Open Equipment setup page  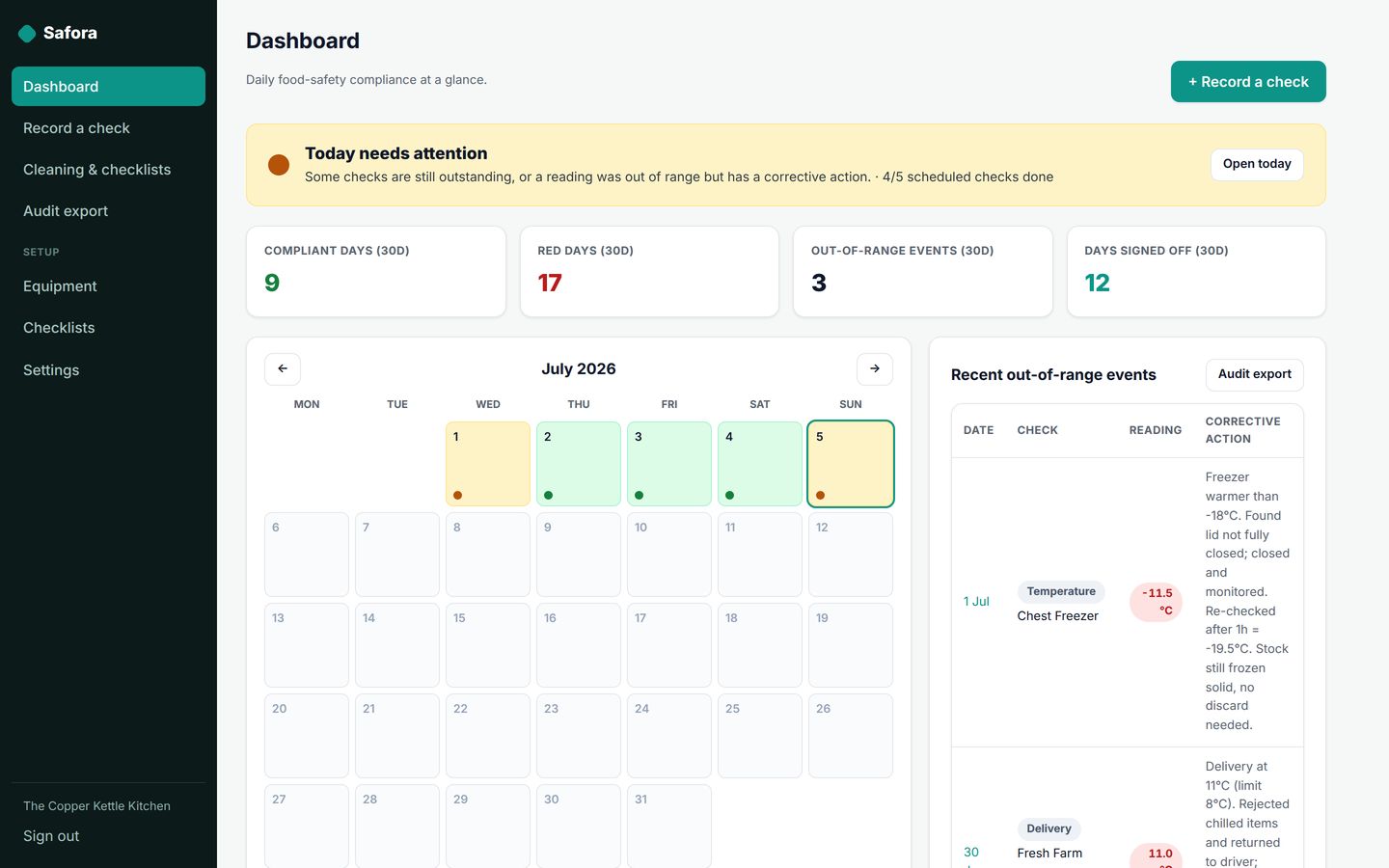pyautogui.click(x=108, y=286)
